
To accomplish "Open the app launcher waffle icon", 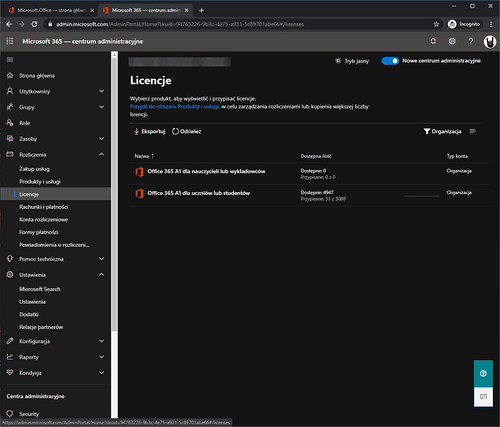I will [x=10, y=41].
